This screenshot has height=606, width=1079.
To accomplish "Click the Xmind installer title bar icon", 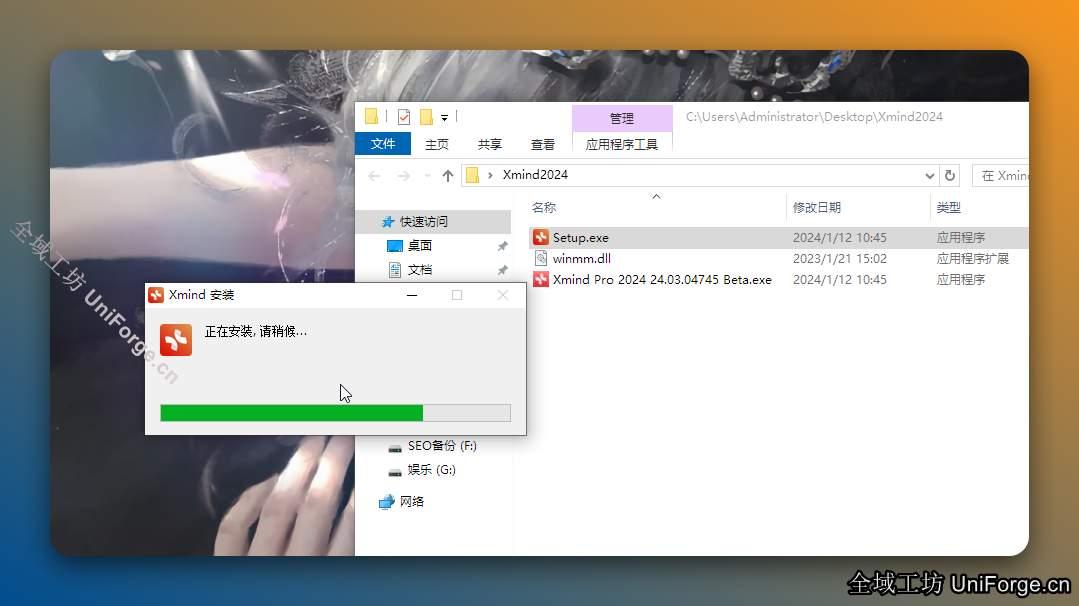I will [x=156, y=295].
